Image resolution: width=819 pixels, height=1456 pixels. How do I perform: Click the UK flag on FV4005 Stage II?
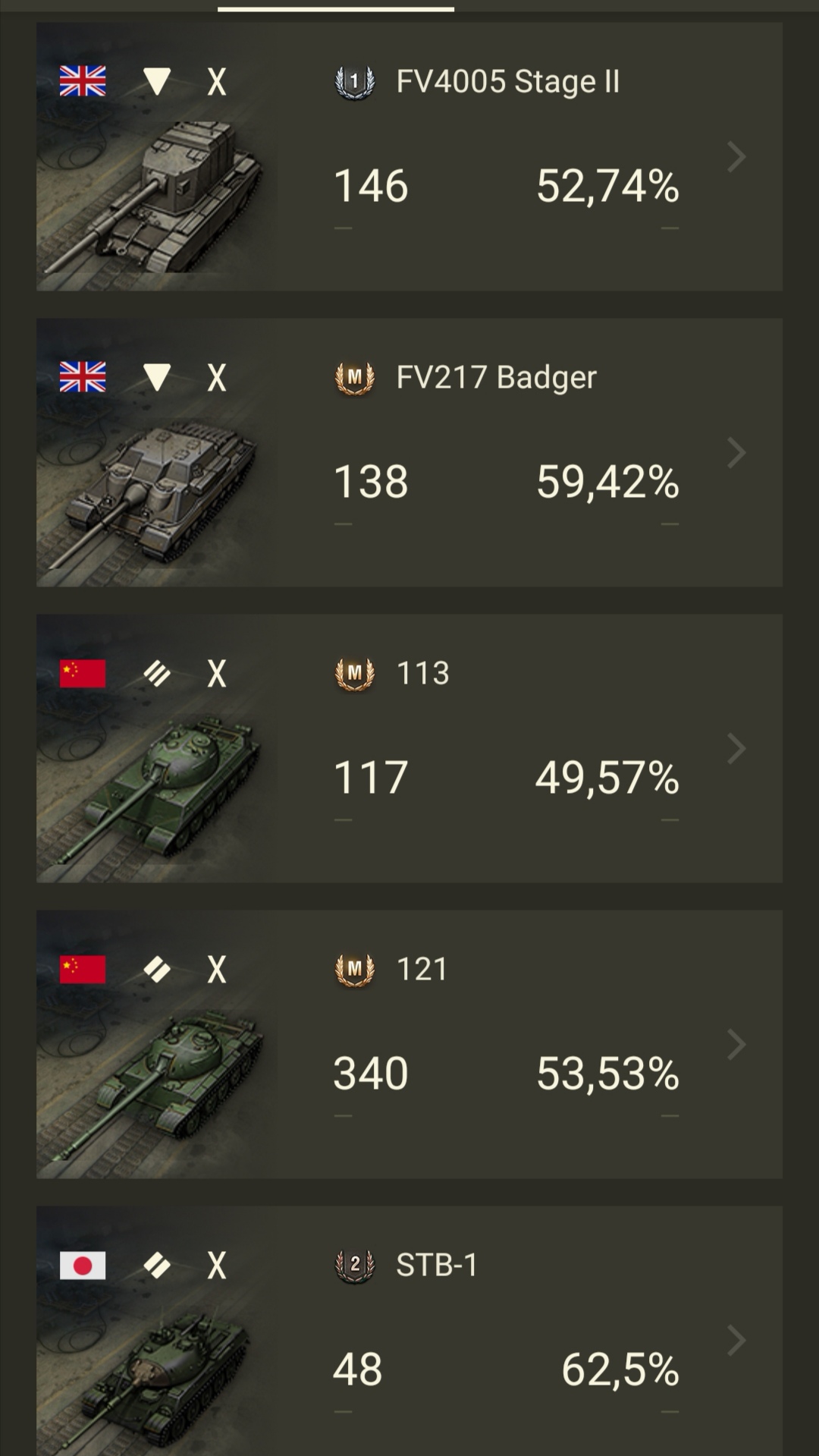(83, 81)
